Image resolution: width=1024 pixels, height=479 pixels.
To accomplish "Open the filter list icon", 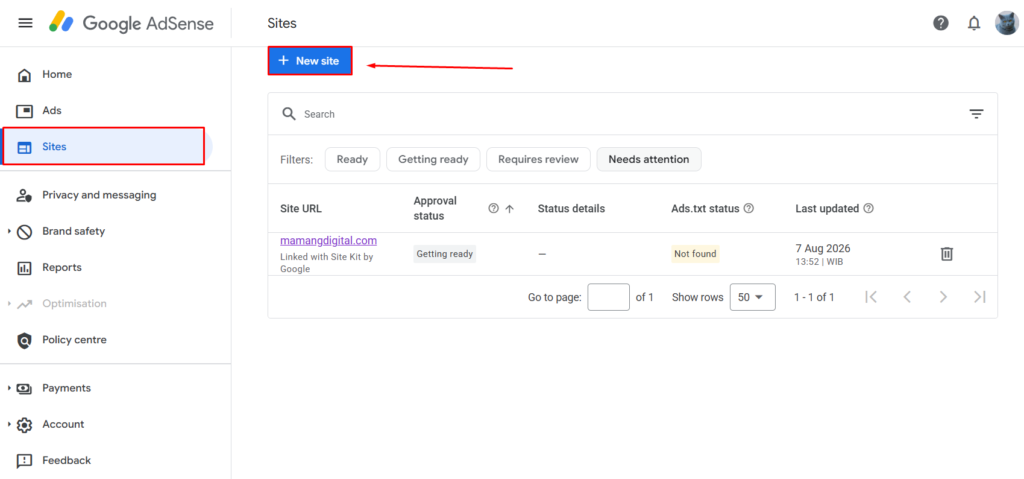I will 976,114.
